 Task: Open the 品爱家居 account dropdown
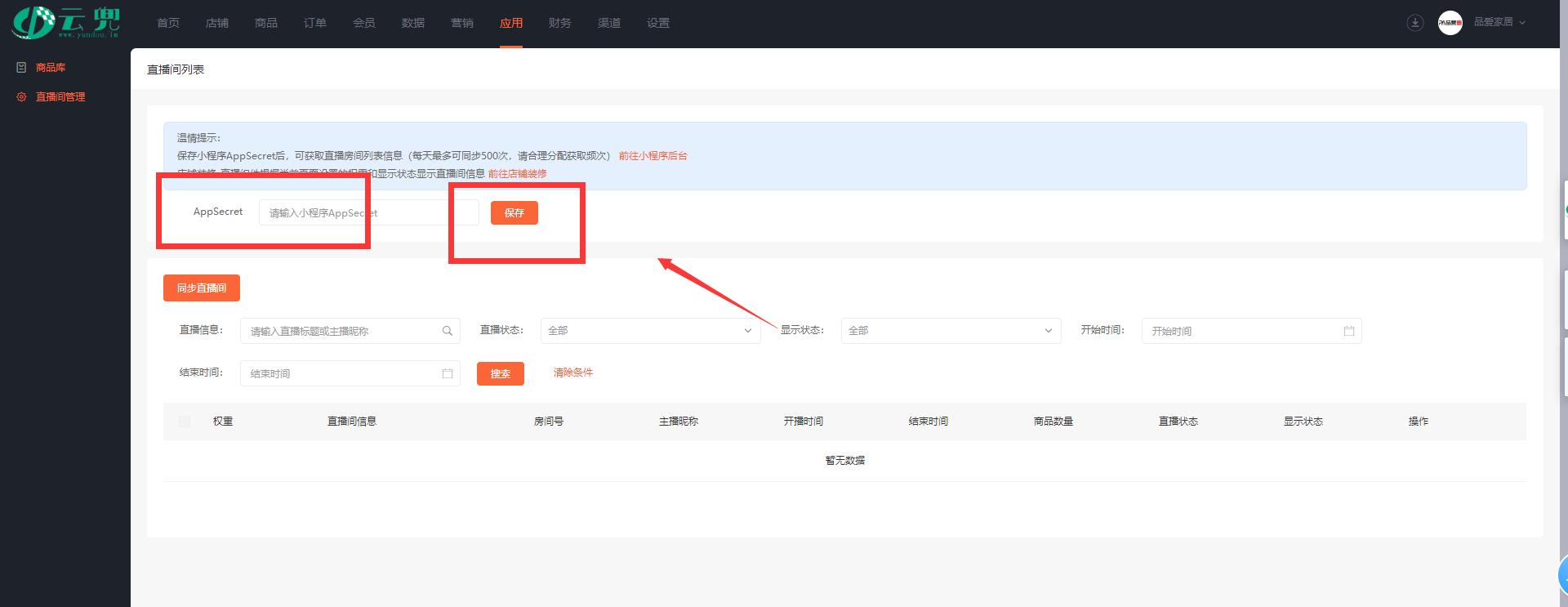[1499, 22]
